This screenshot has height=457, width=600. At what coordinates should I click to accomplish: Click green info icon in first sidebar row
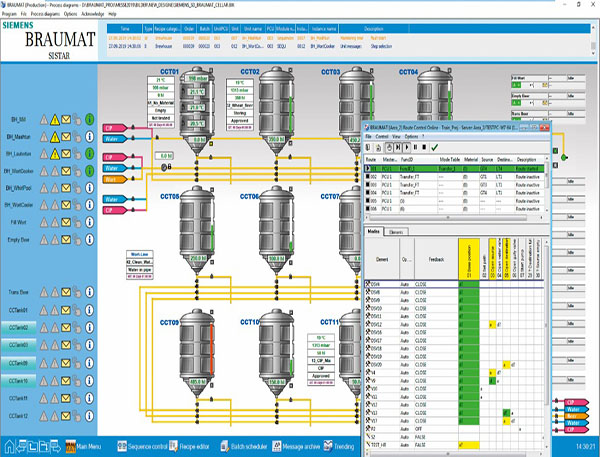89,119
